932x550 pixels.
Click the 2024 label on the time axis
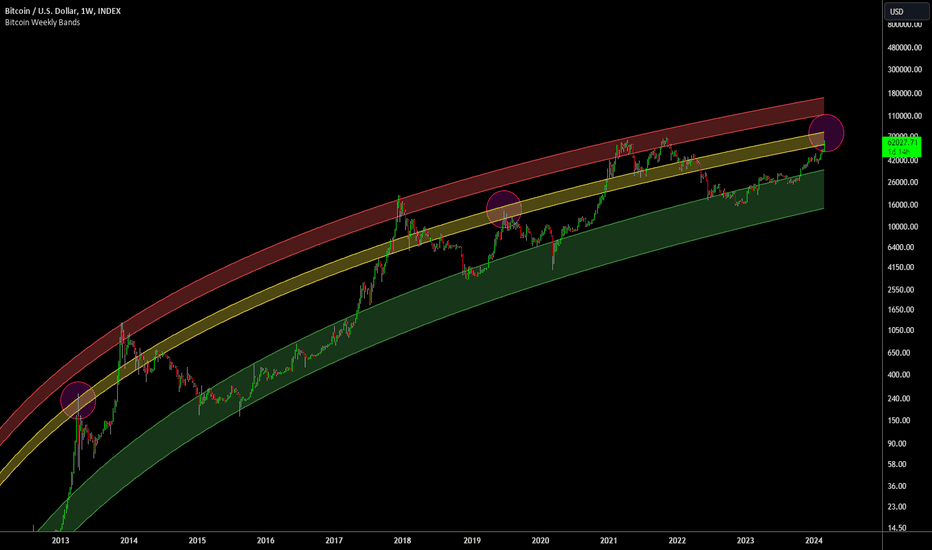click(814, 540)
